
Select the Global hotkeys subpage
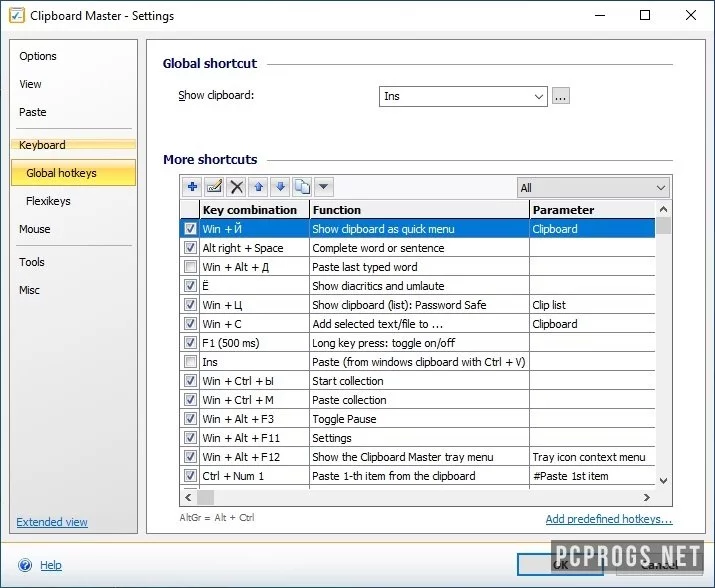pyautogui.click(x=73, y=173)
